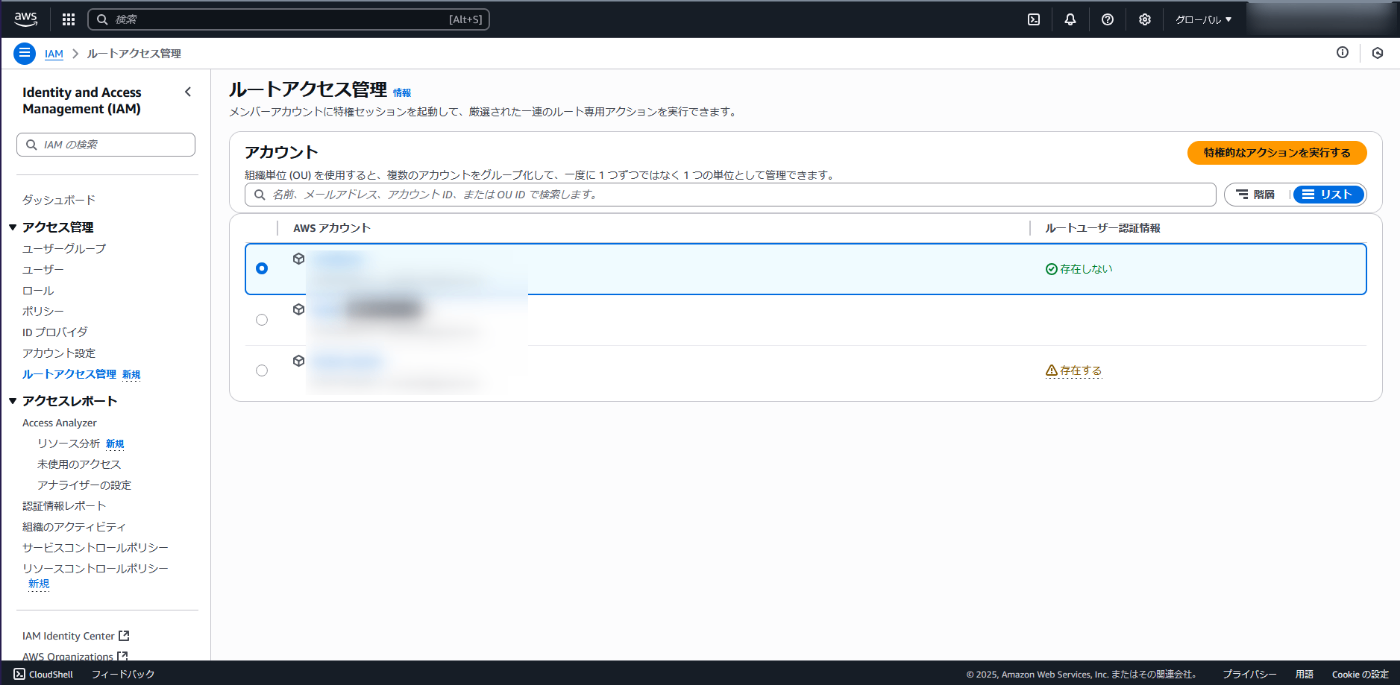This screenshot has width=1400, height=685.
Task: Select the third AWS account radio button
Action: (262, 370)
